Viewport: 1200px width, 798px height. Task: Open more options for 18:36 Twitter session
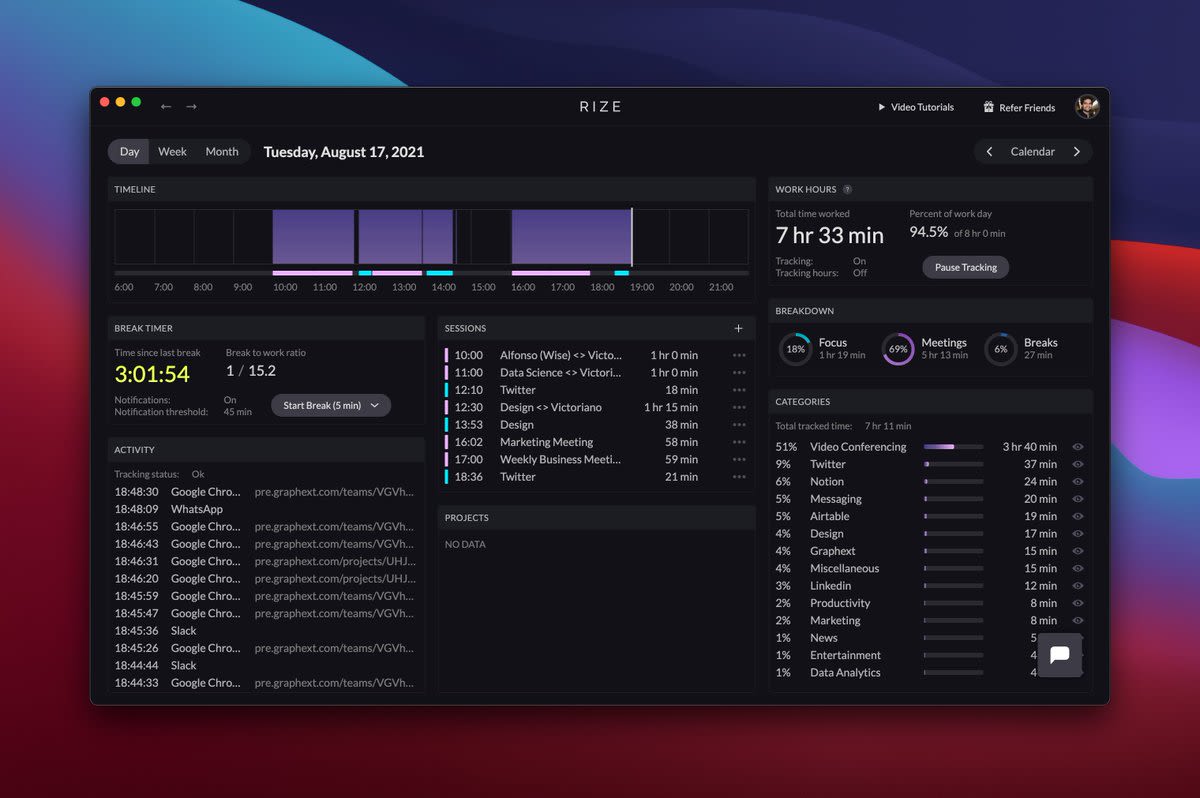(739, 477)
